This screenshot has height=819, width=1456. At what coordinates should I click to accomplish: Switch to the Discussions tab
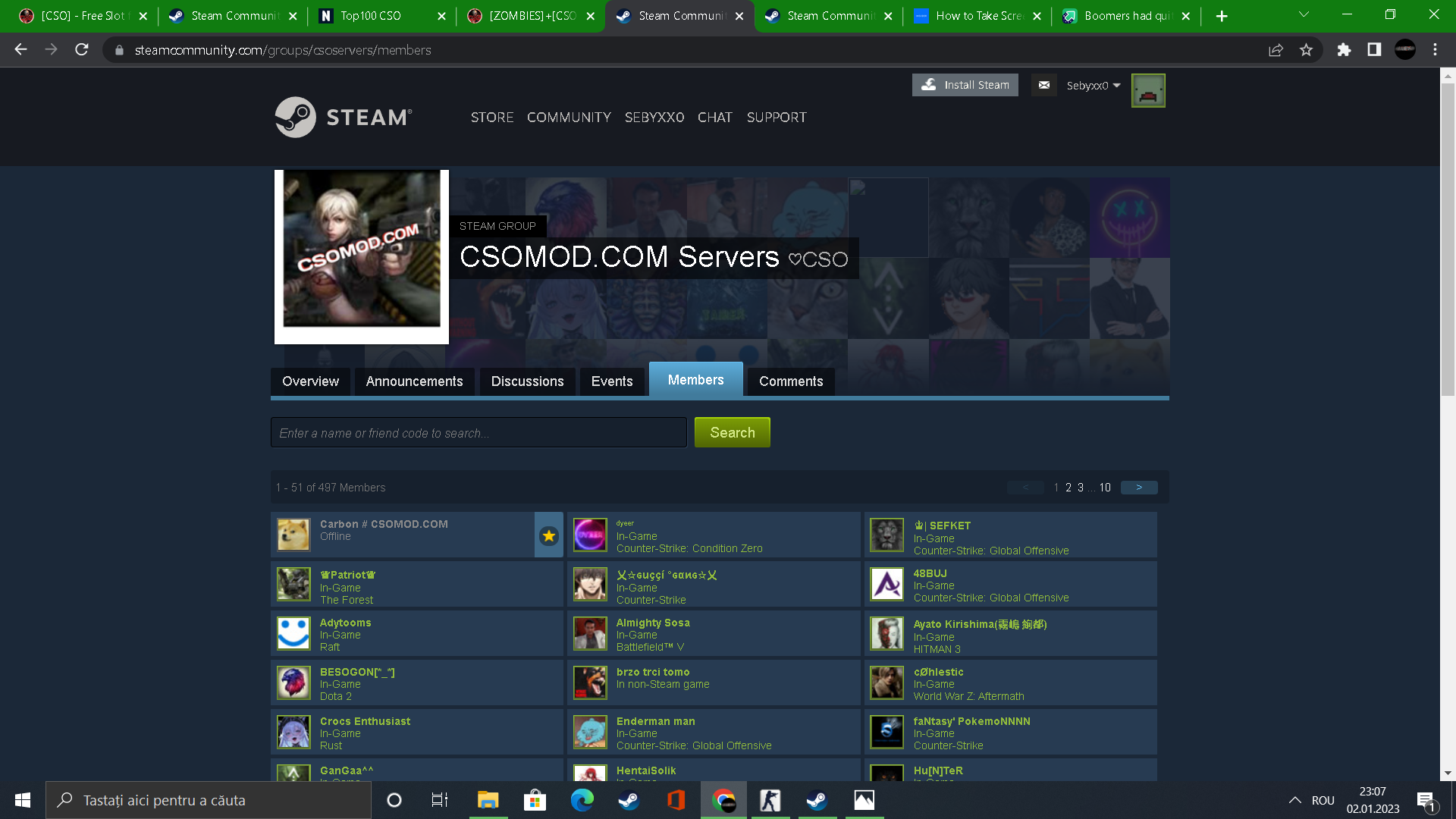tap(527, 381)
